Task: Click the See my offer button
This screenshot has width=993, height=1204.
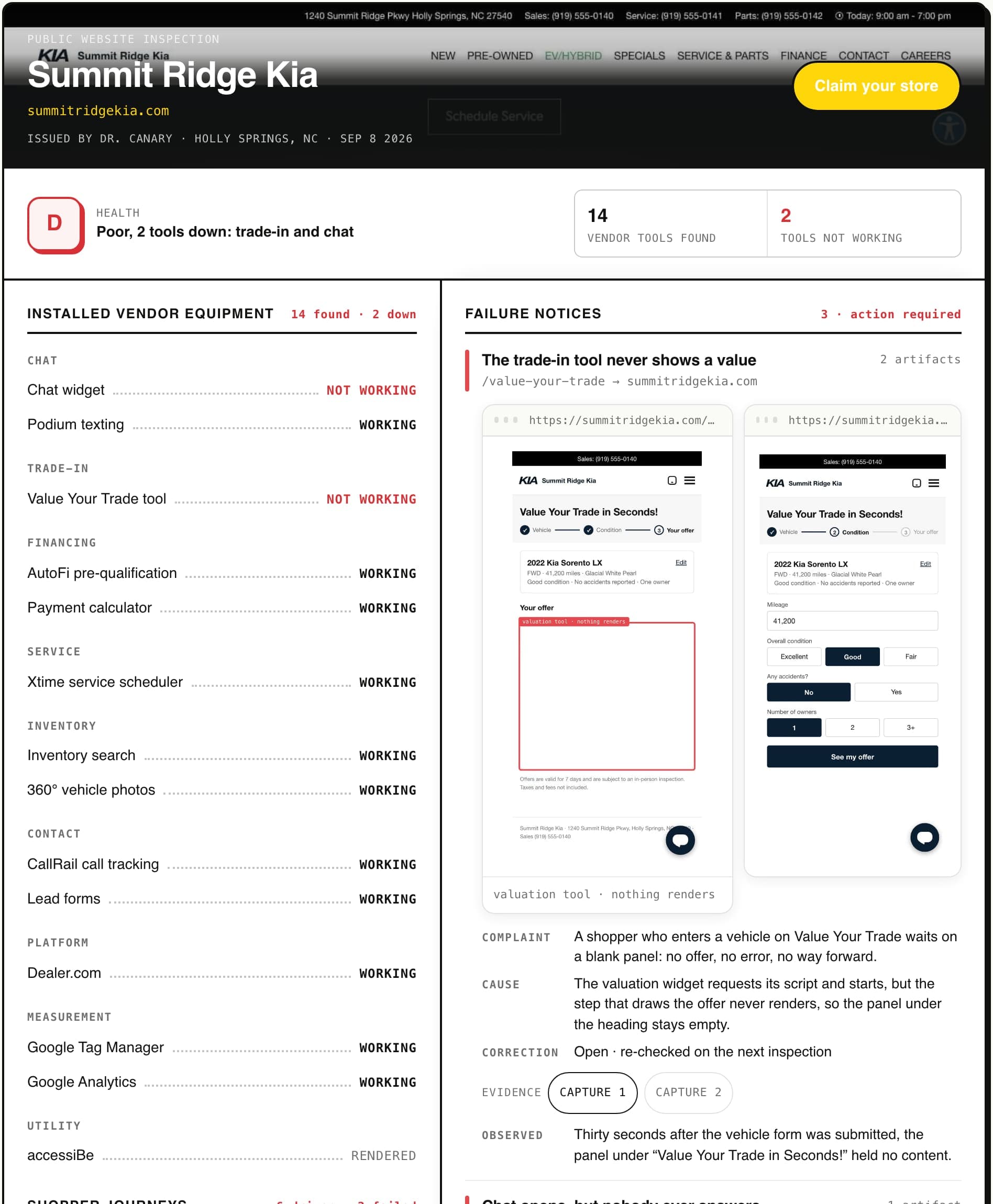Action: (852, 756)
